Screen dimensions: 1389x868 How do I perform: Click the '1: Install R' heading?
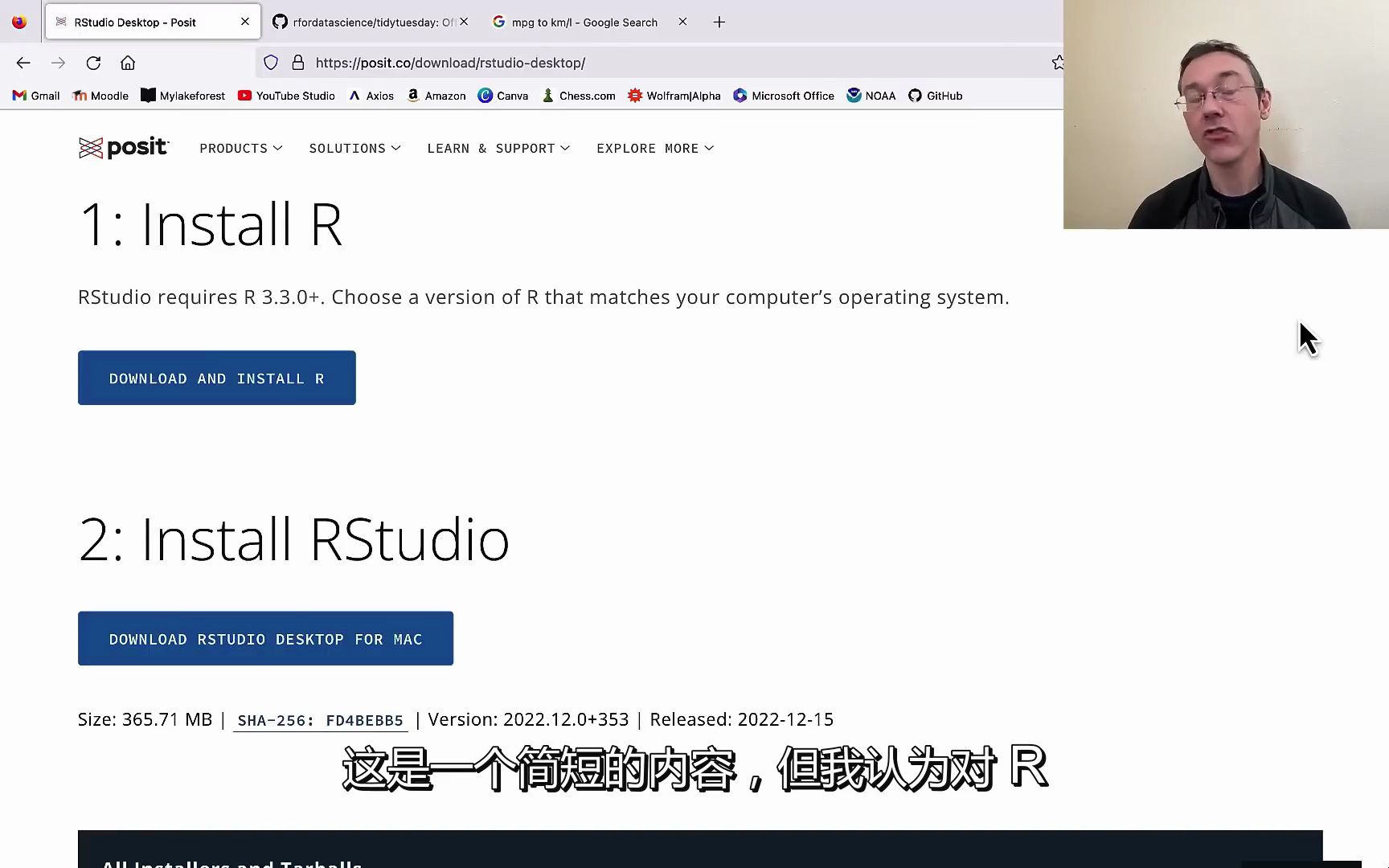click(x=211, y=224)
